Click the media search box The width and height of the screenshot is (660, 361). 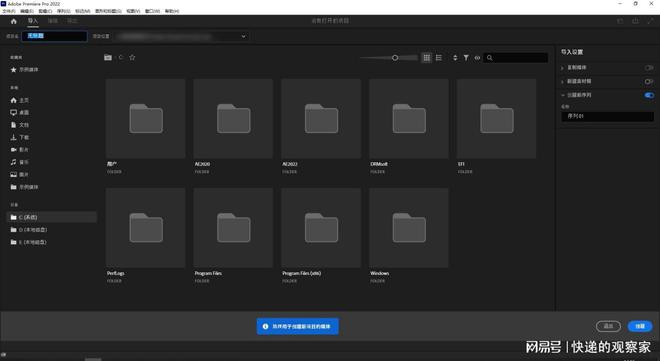[x=516, y=58]
